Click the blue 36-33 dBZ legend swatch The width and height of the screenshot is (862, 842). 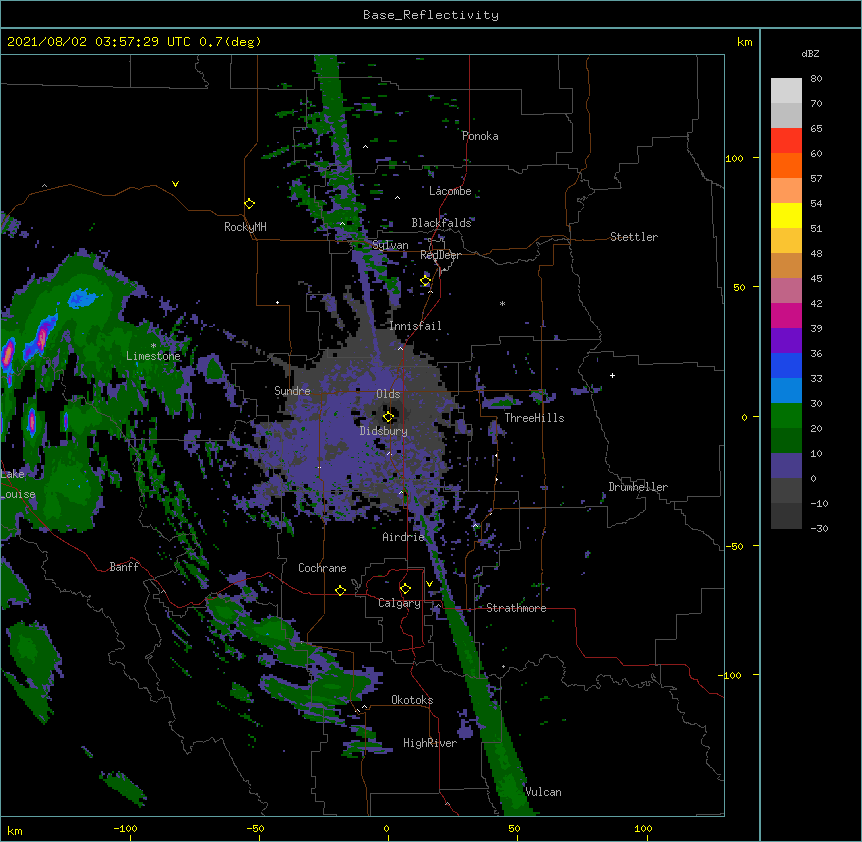pos(786,366)
